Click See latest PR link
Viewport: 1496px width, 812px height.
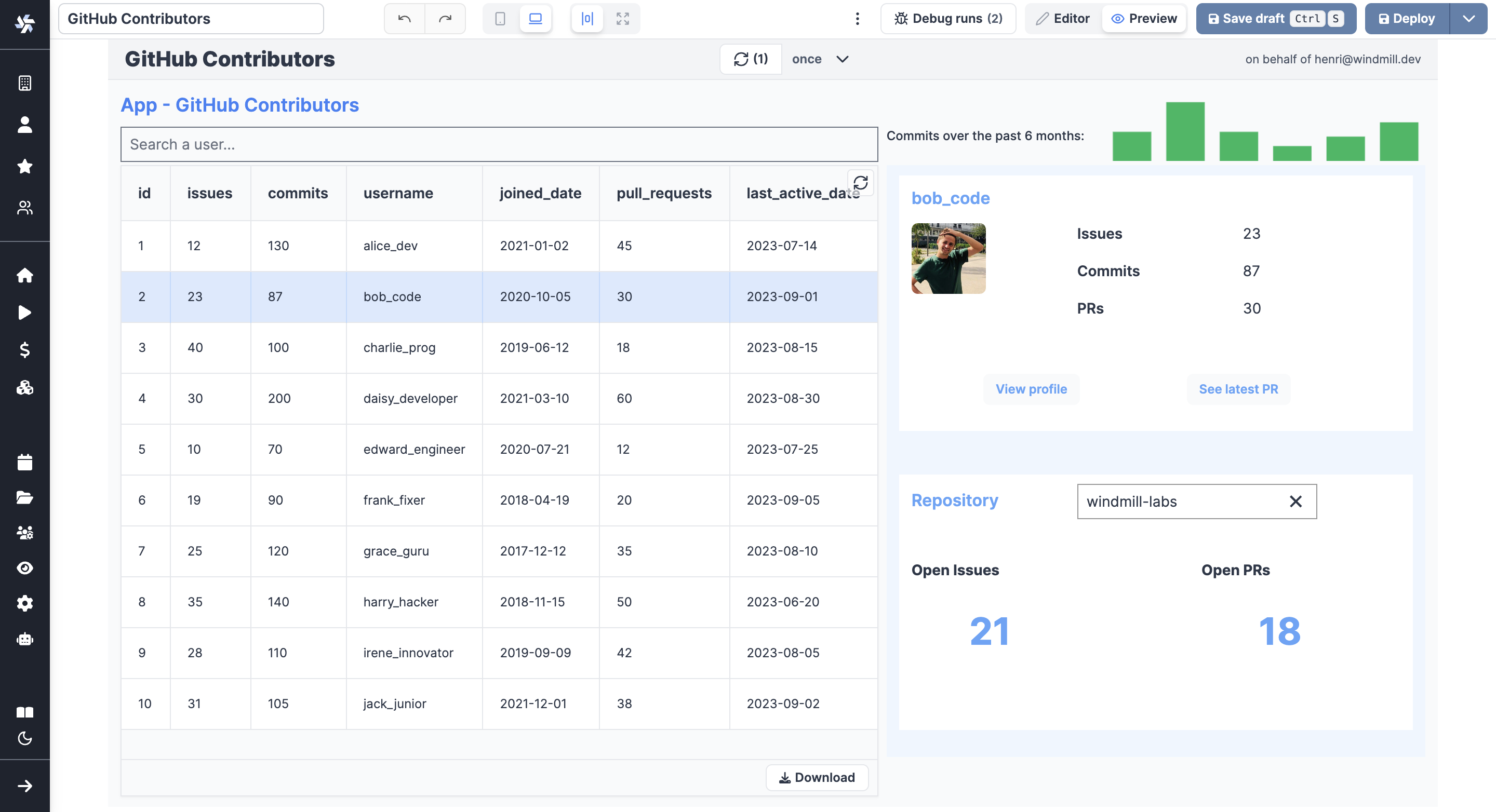1238,389
